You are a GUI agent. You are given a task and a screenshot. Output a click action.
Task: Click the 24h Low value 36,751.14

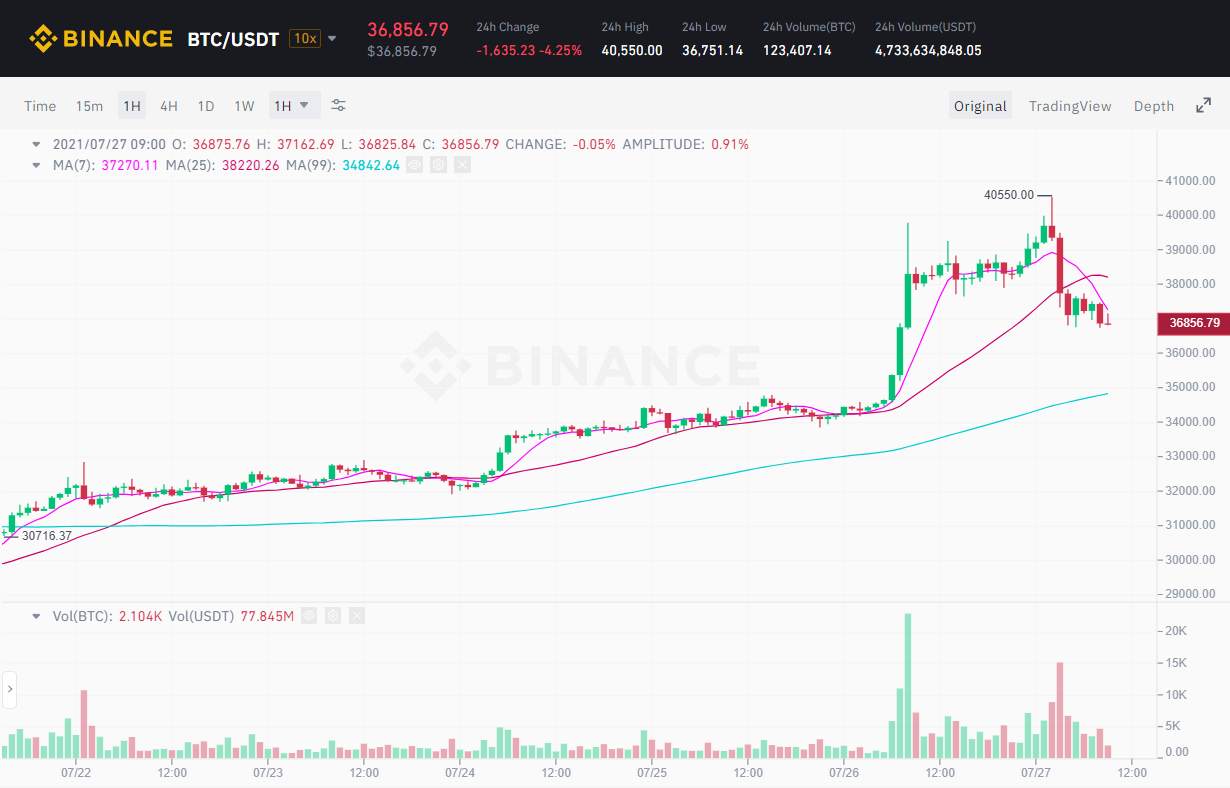[713, 50]
